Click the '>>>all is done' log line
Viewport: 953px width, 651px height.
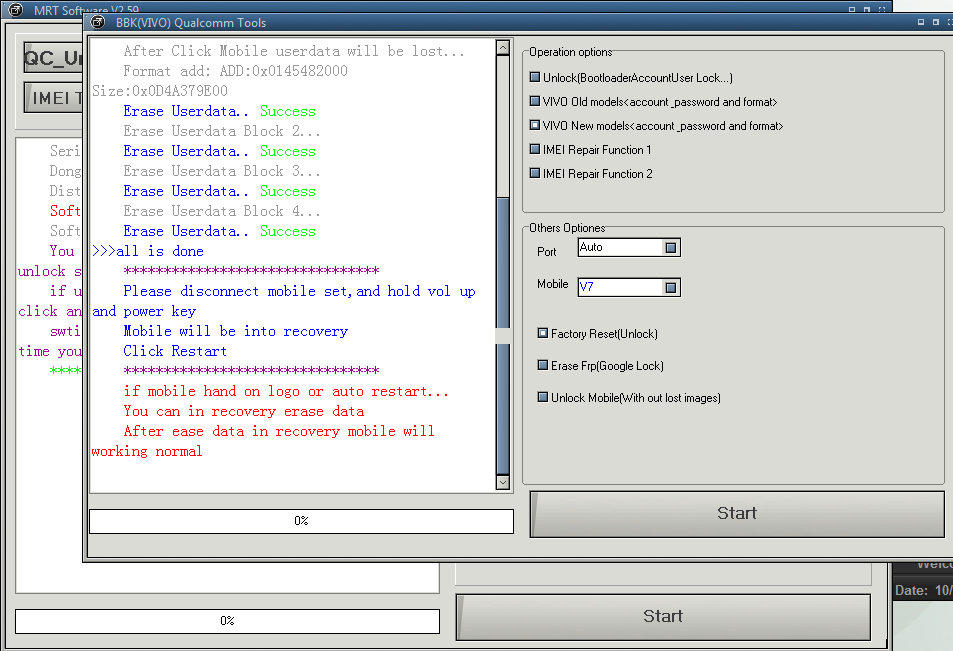pyautogui.click(x=148, y=251)
